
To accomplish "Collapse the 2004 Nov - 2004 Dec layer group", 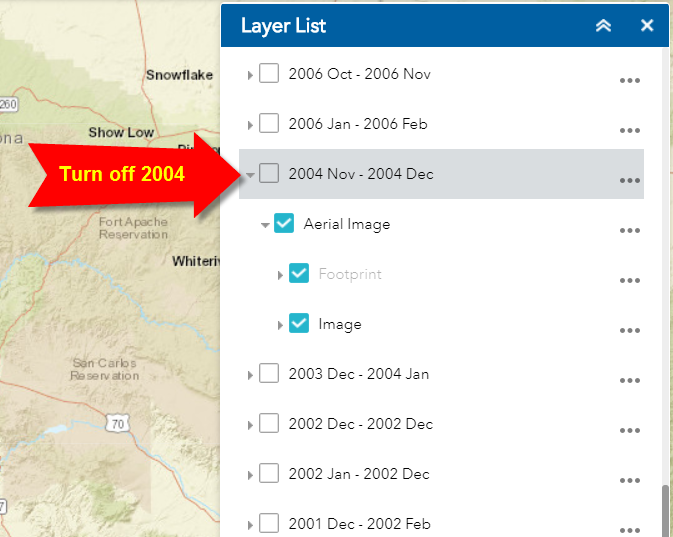I will (250, 175).
